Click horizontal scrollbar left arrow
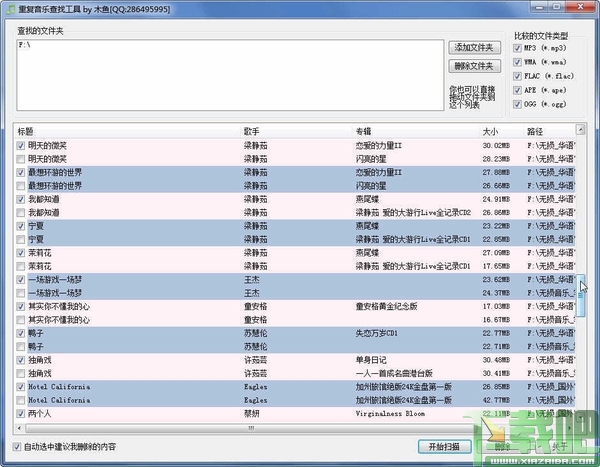Image resolution: width=600 pixels, height=467 pixels. (19, 428)
